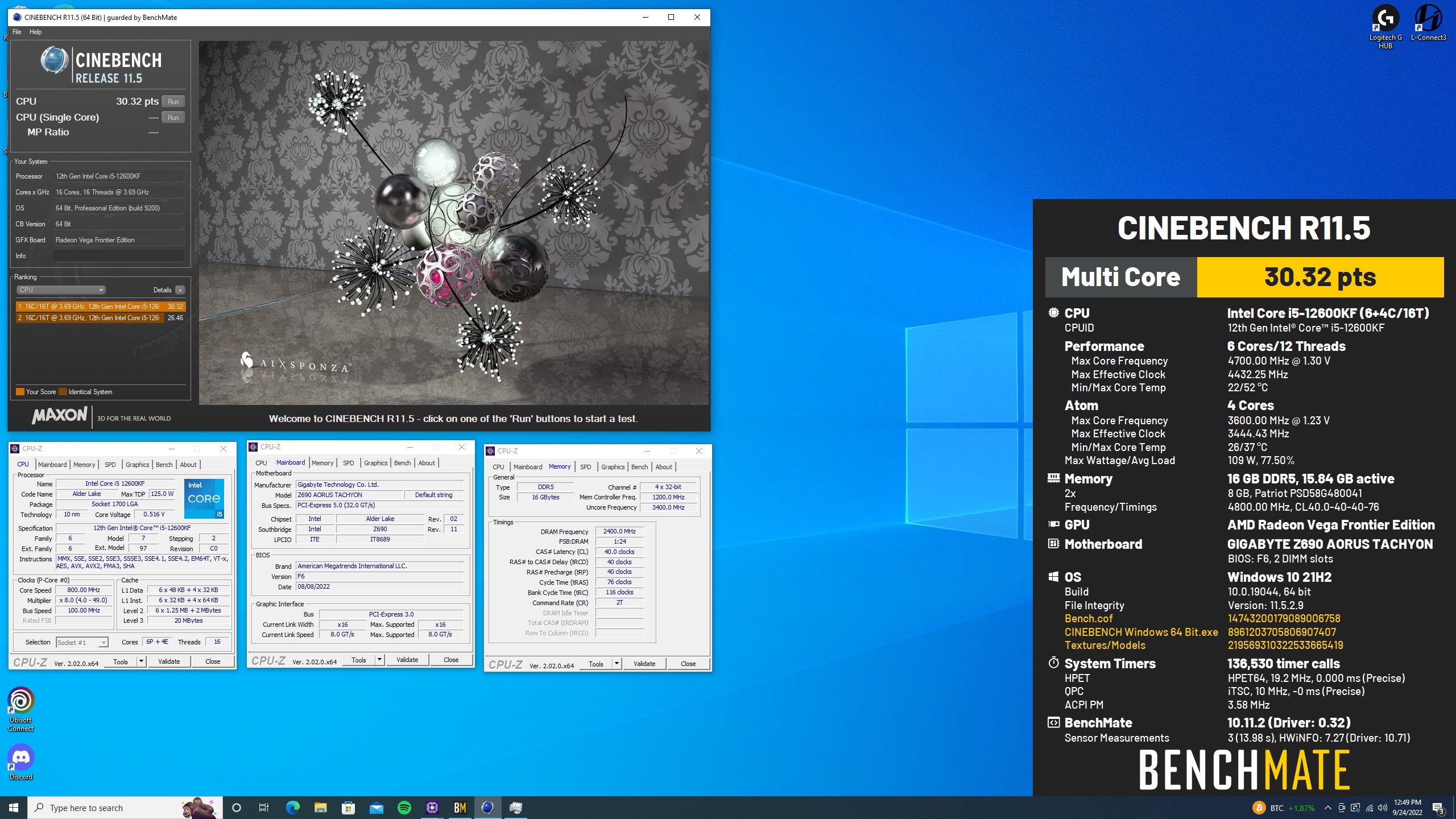Open the Mainboard tab in left CPU-Z window
The width and height of the screenshot is (1456, 819).
pos(52,465)
